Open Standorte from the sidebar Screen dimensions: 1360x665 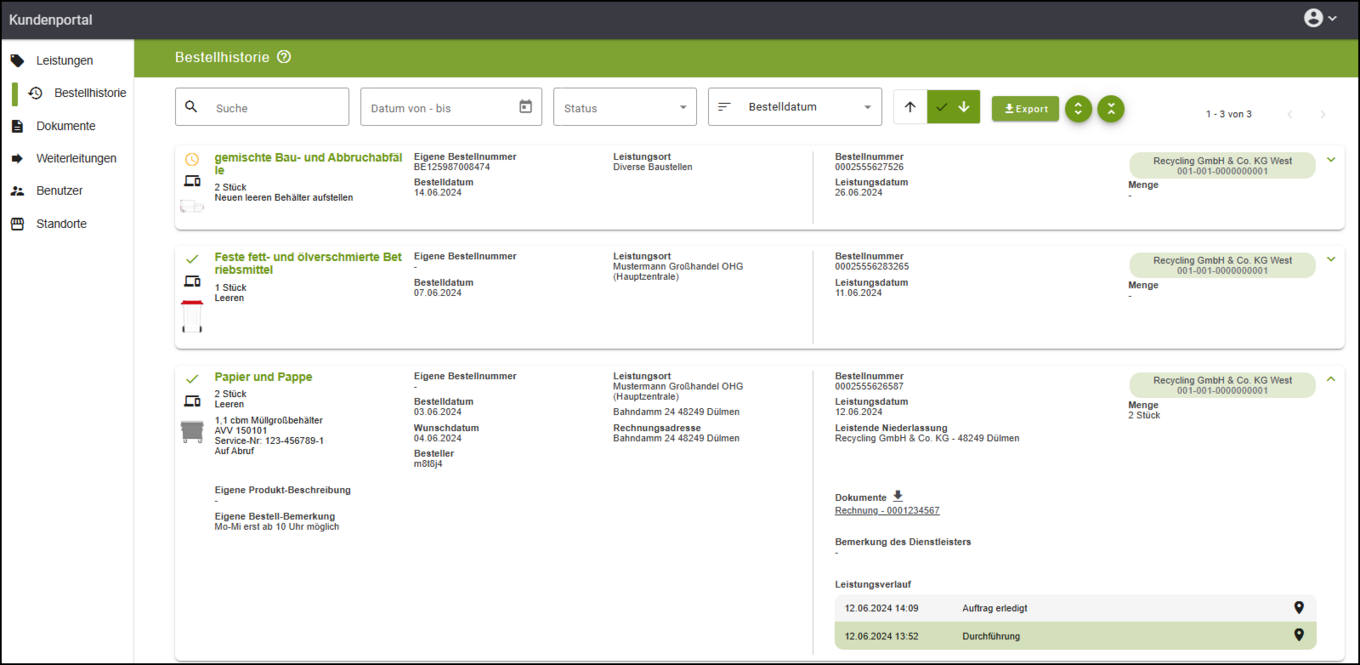pyautogui.click(x=61, y=224)
